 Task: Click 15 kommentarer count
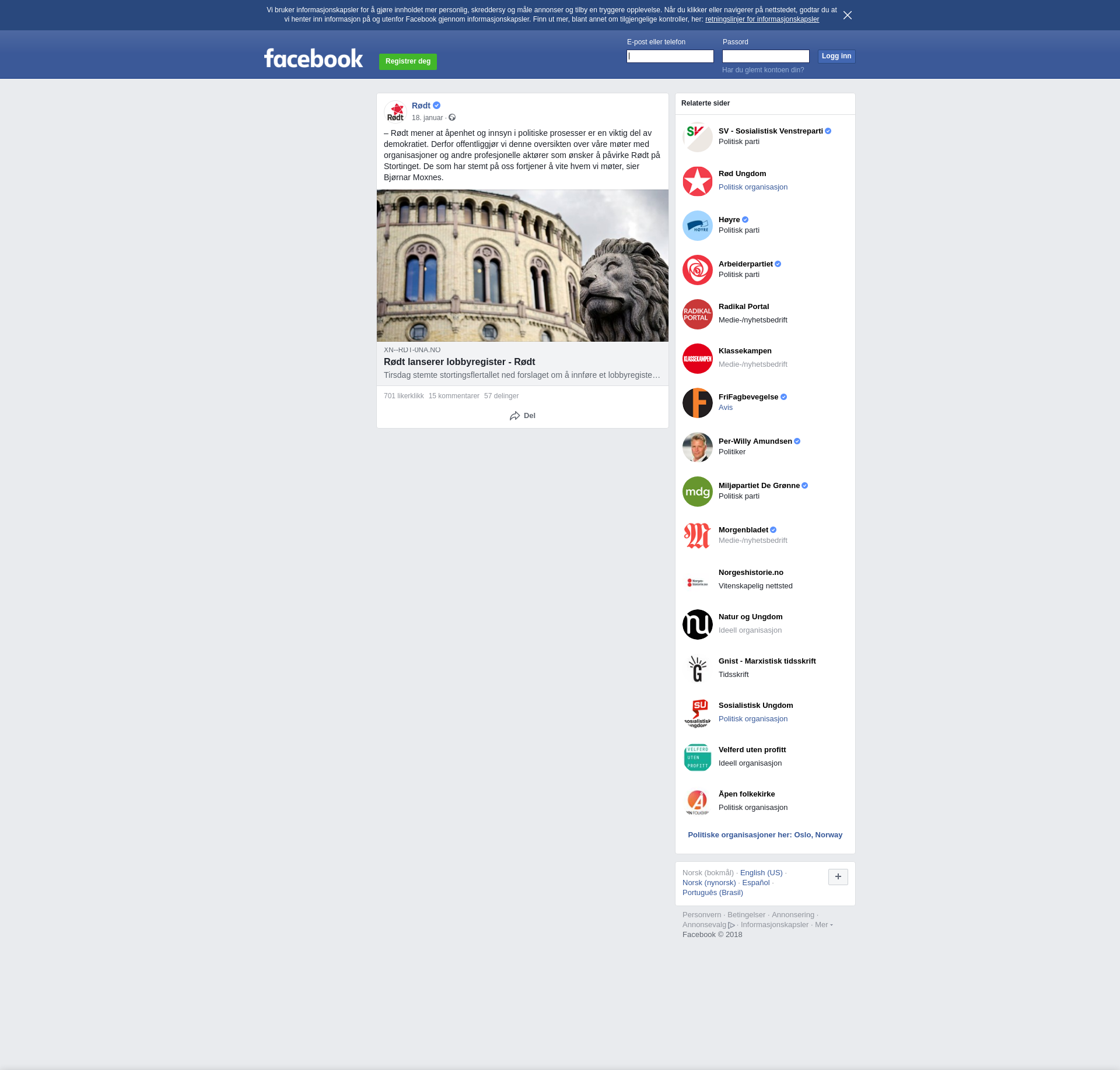point(454,396)
